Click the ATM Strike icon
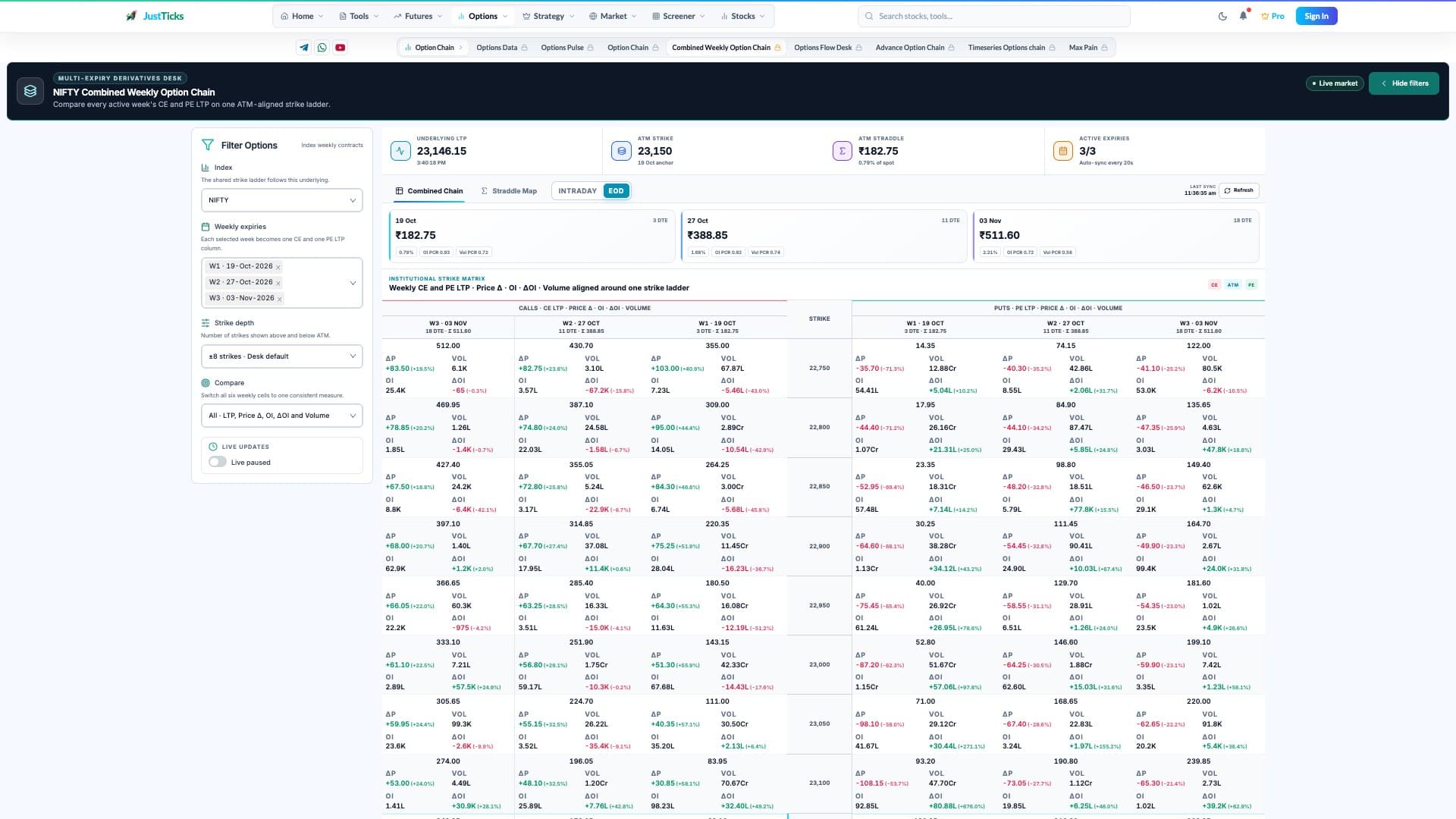The width and height of the screenshot is (1456, 819). tap(621, 151)
